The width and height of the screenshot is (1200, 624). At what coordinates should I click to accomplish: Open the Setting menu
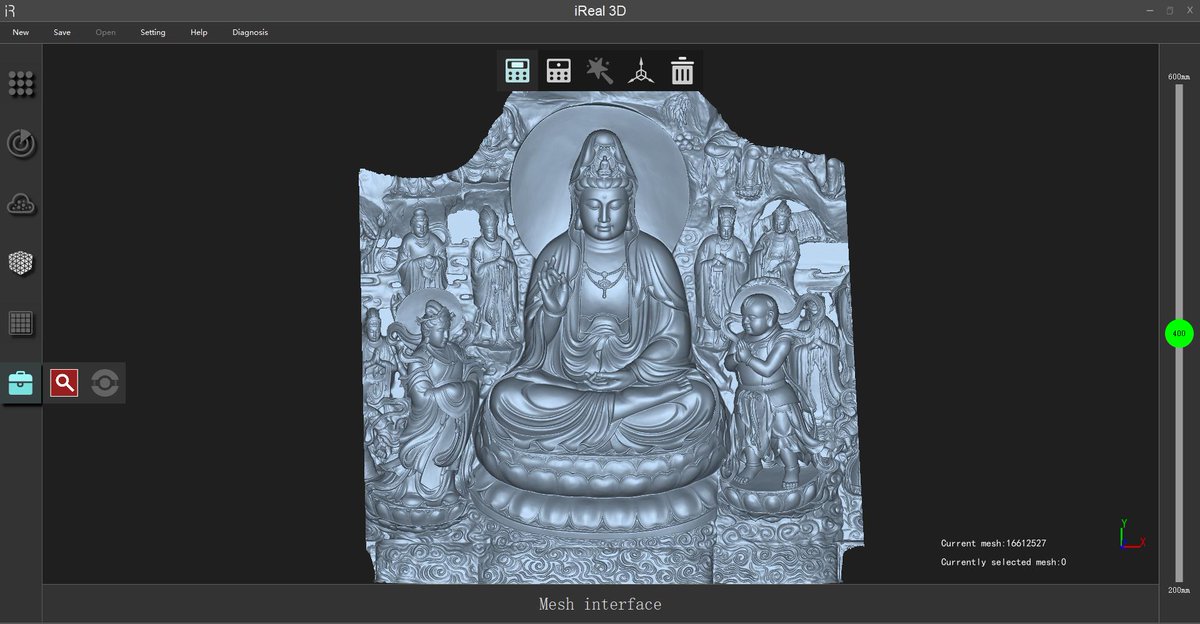coord(153,32)
